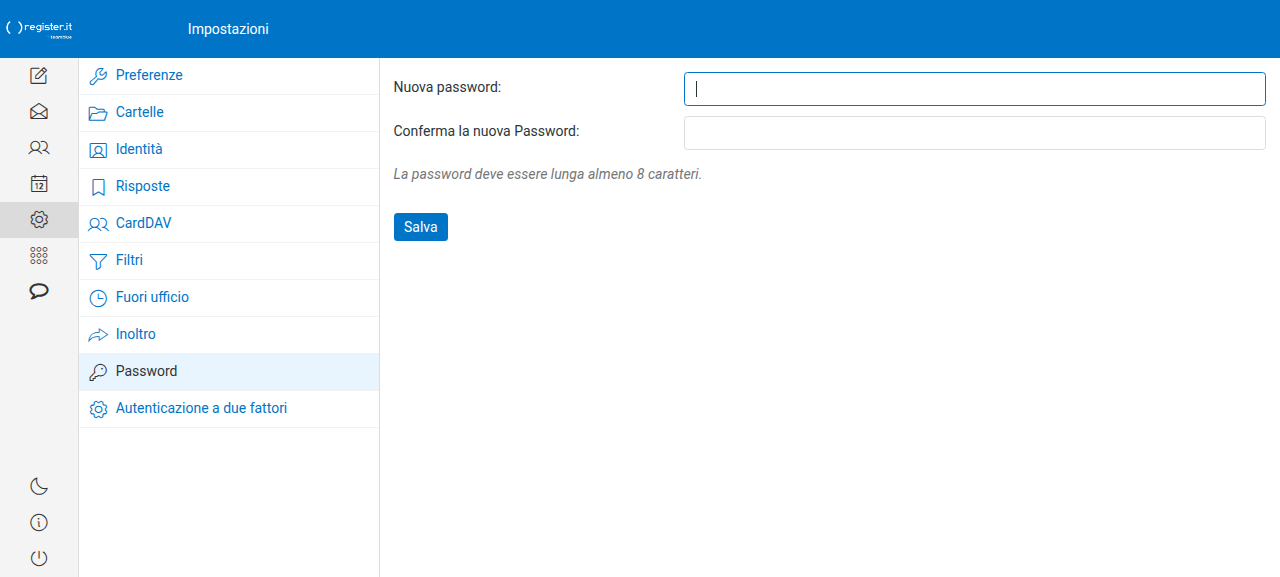The image size is (1280, 577).
Task: Open the apps grid icon
Action: pyautogui.click(x=39, y=255)
